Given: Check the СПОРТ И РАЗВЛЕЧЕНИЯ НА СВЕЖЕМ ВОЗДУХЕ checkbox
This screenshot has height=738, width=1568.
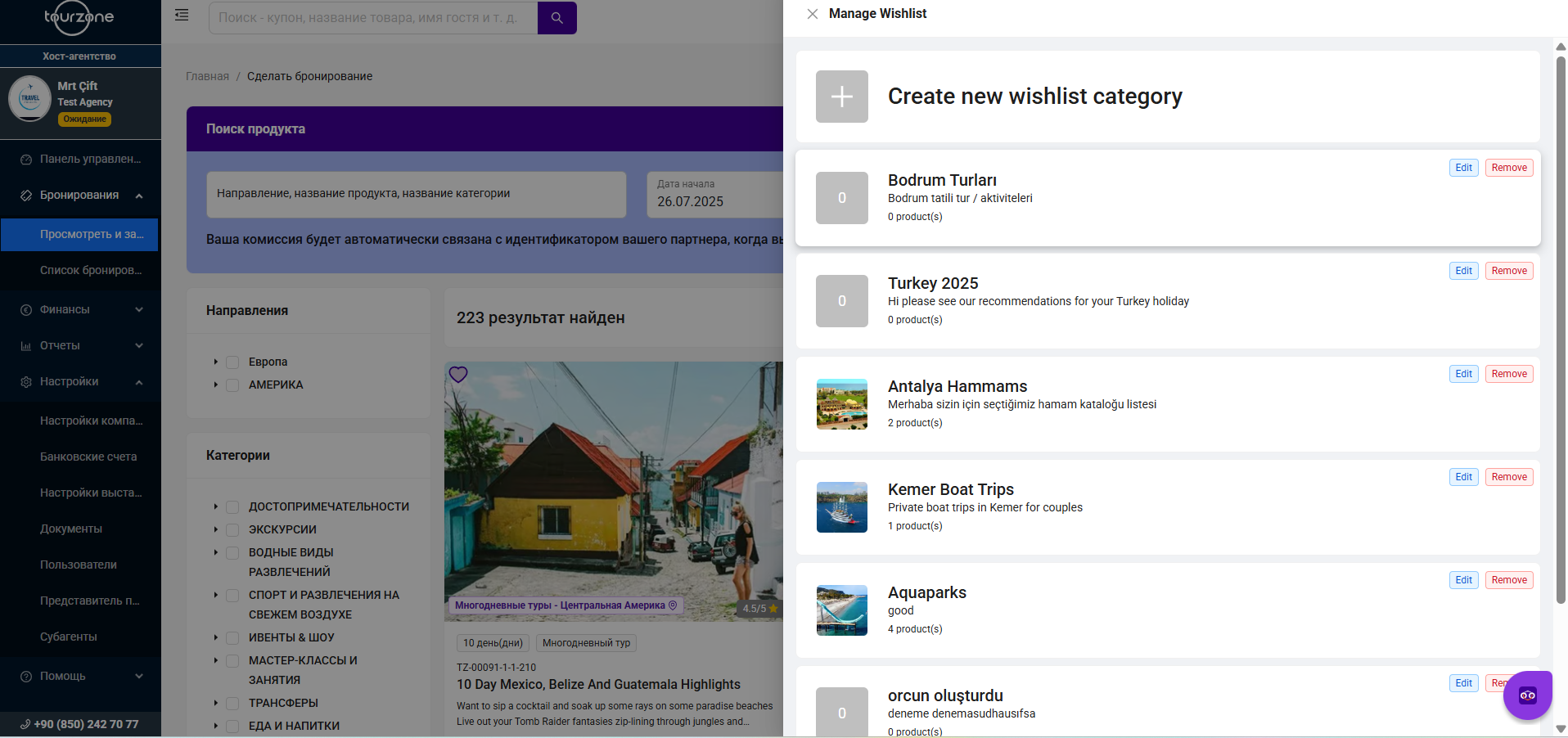Looking at the screenshot, I should pos(232,596).
